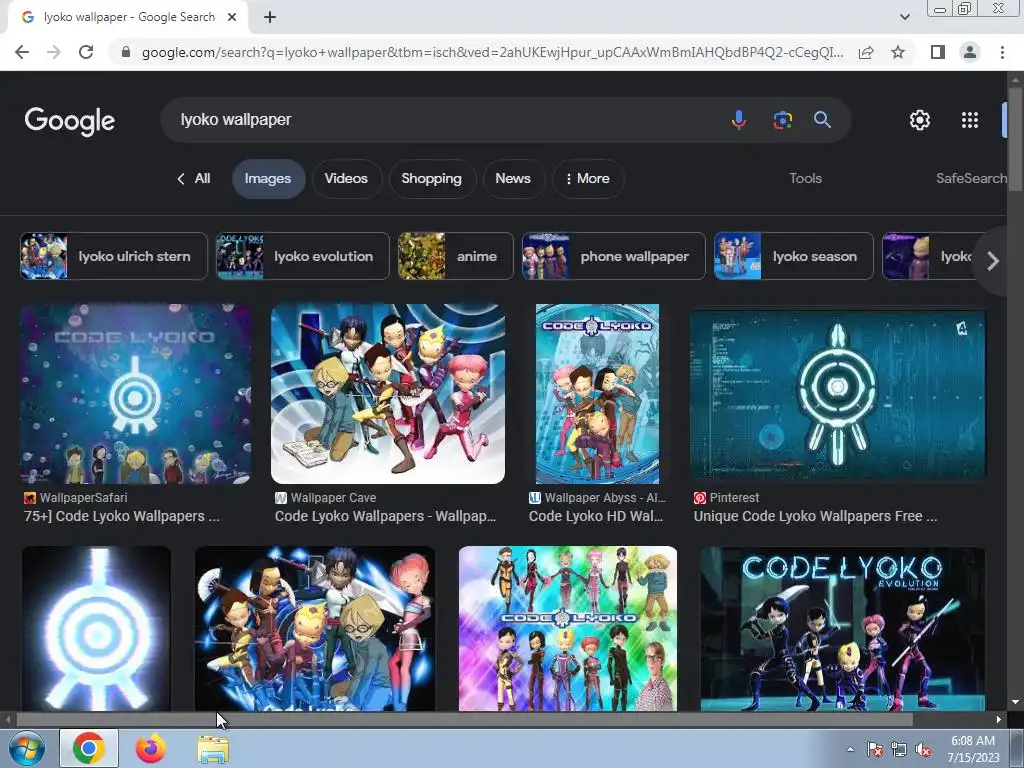Filter by lyoko ulrich stern chip

tap(114, 257)
